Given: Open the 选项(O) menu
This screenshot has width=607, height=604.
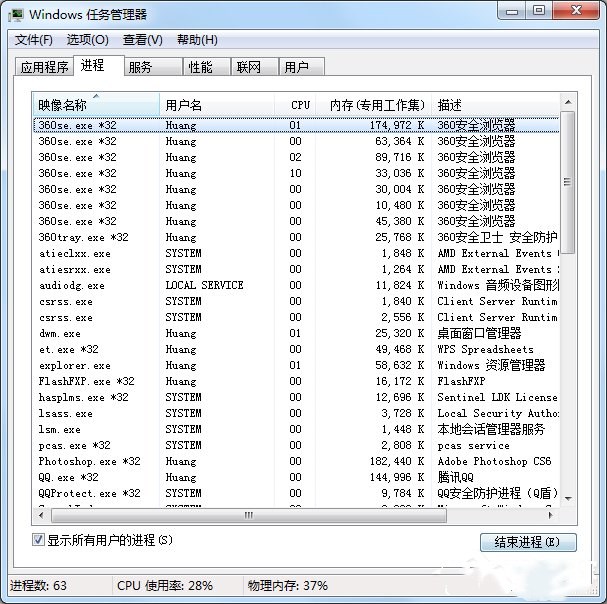Looking at the screenshot, I should (87, 40).
